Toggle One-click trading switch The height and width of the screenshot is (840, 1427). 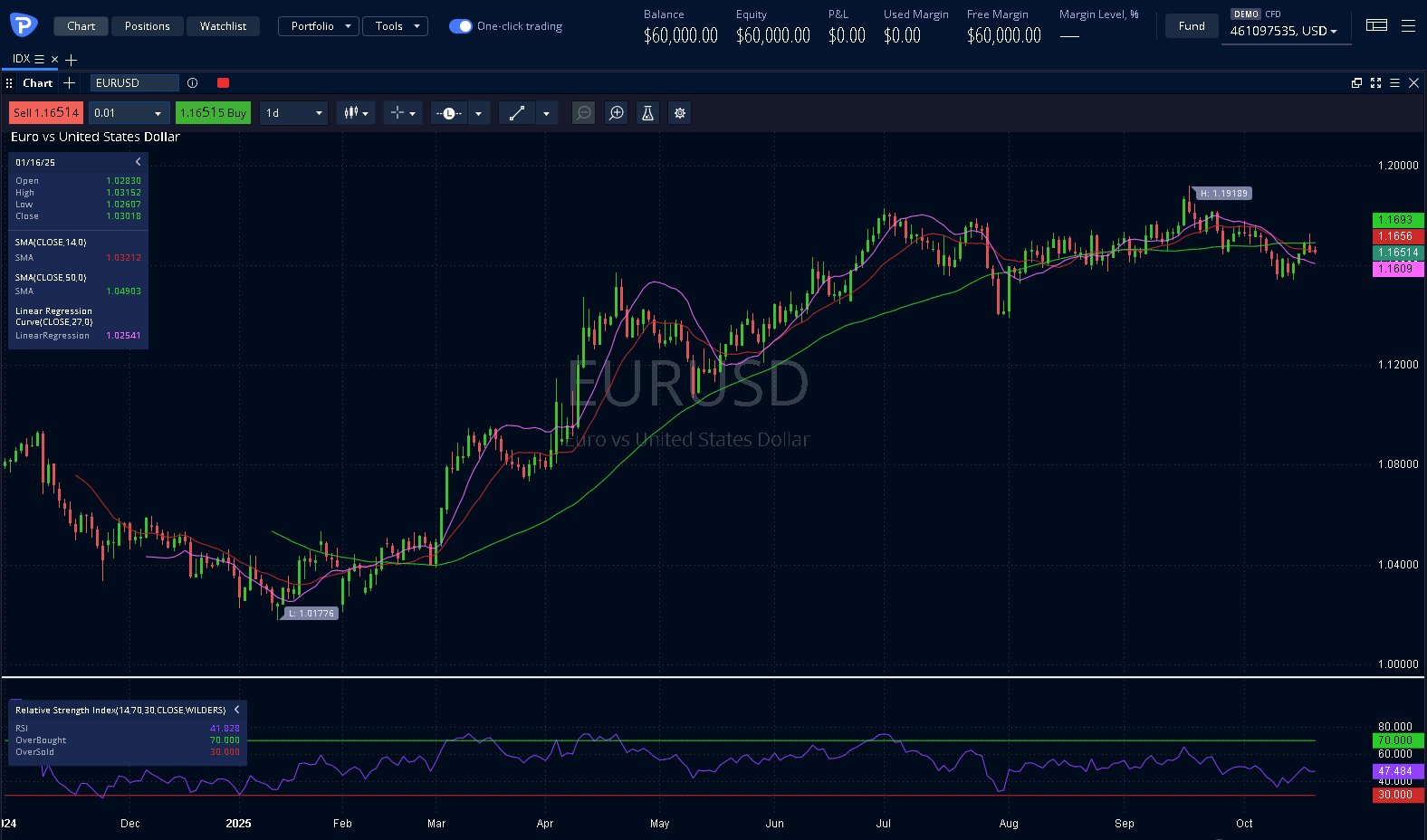pos(460,26)
